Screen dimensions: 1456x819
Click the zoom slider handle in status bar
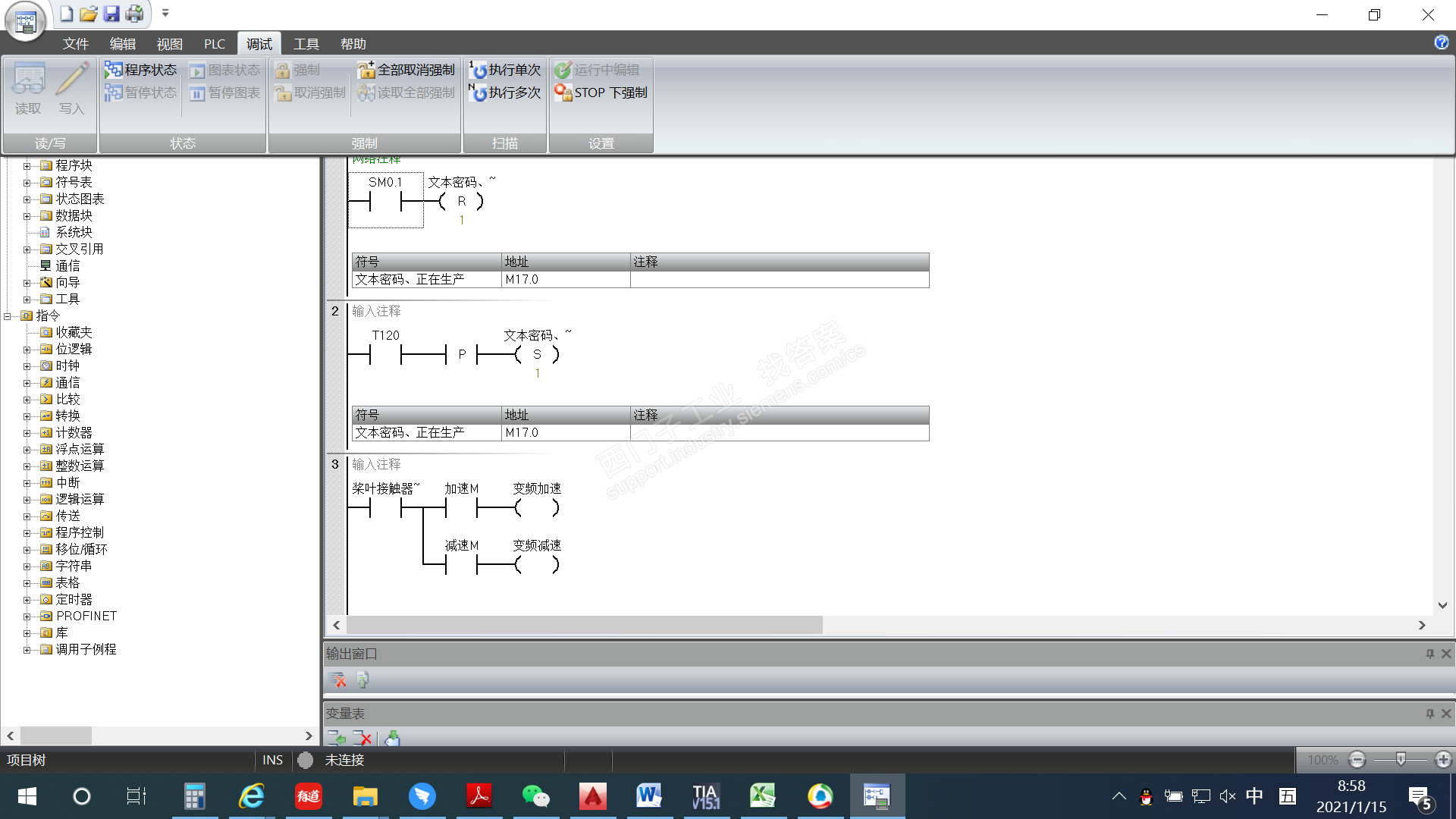coord(1401,759)
